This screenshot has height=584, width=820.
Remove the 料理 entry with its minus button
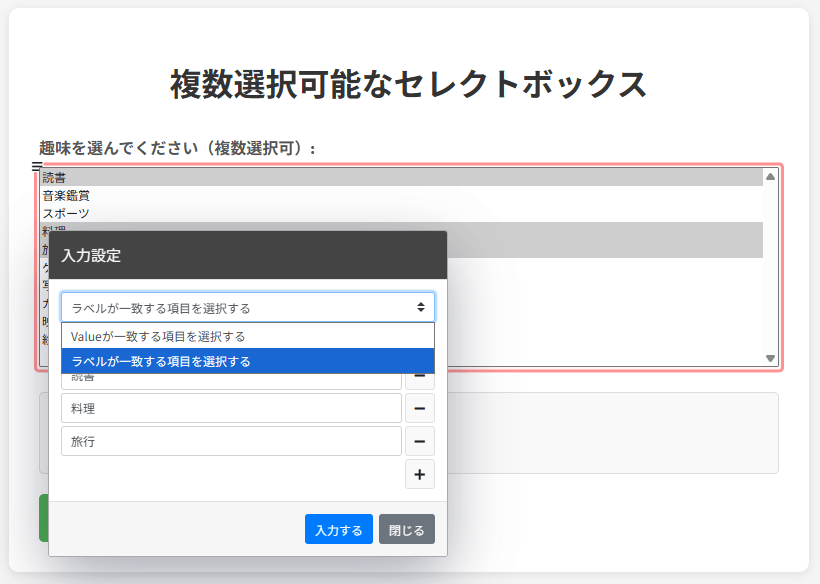(x=419, y=408)
